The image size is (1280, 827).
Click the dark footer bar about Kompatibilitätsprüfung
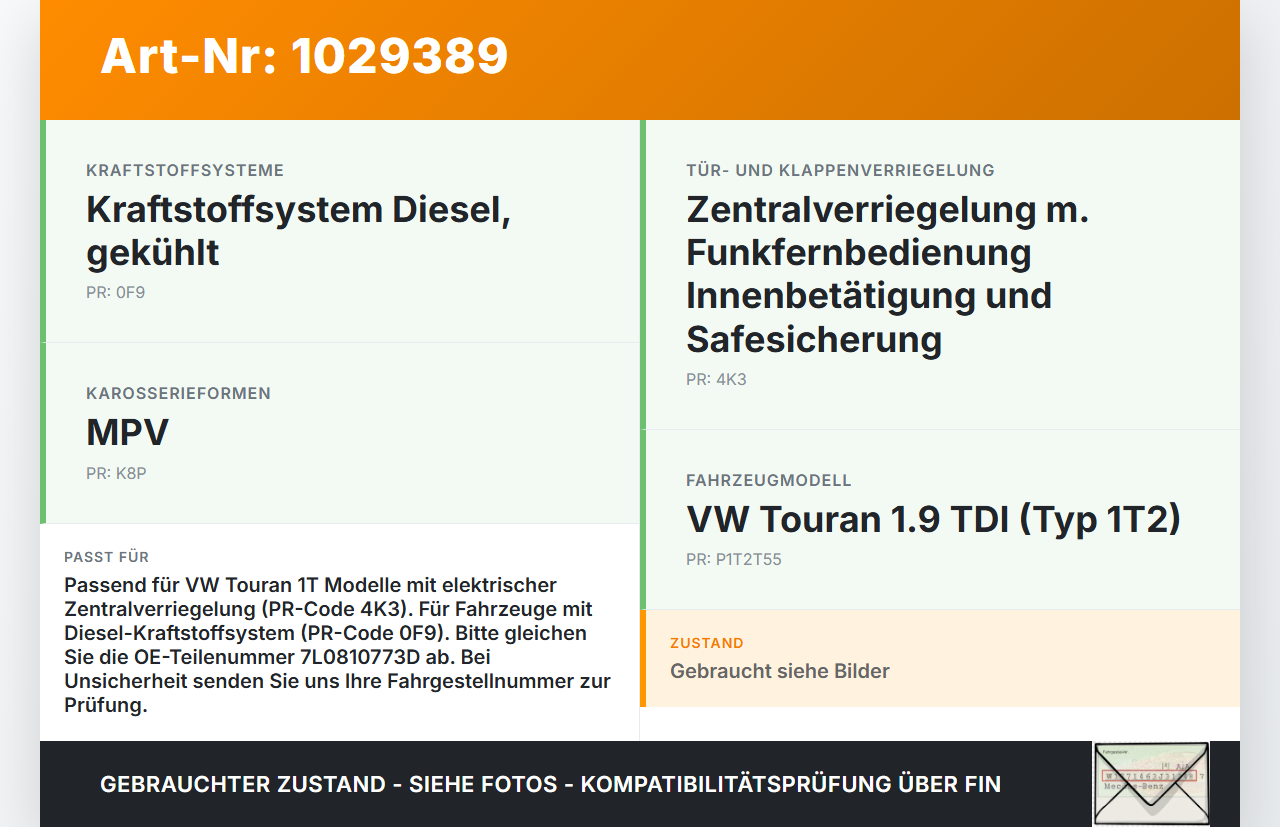pyautogui.click(x=550, y=784)
